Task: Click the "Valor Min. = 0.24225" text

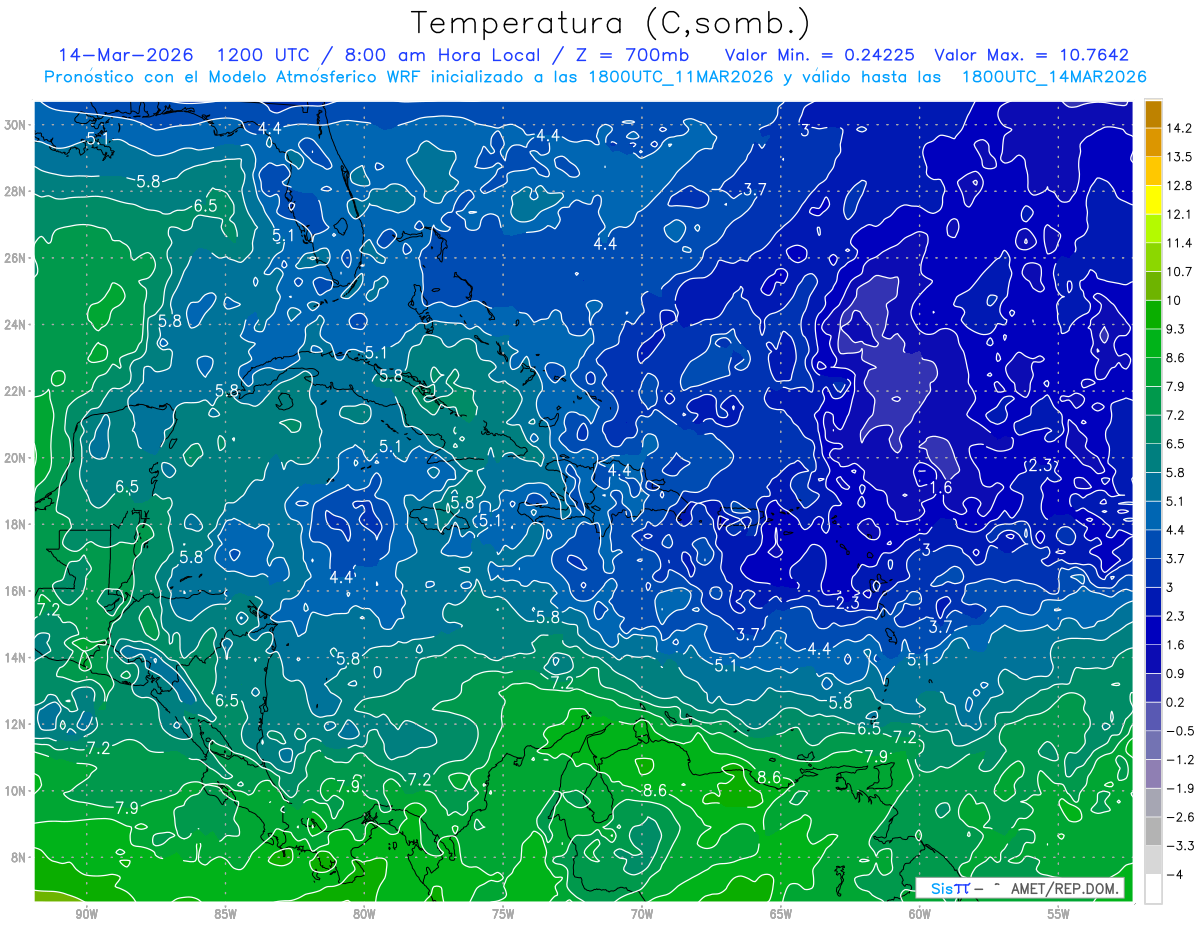Action: [818, 55]
